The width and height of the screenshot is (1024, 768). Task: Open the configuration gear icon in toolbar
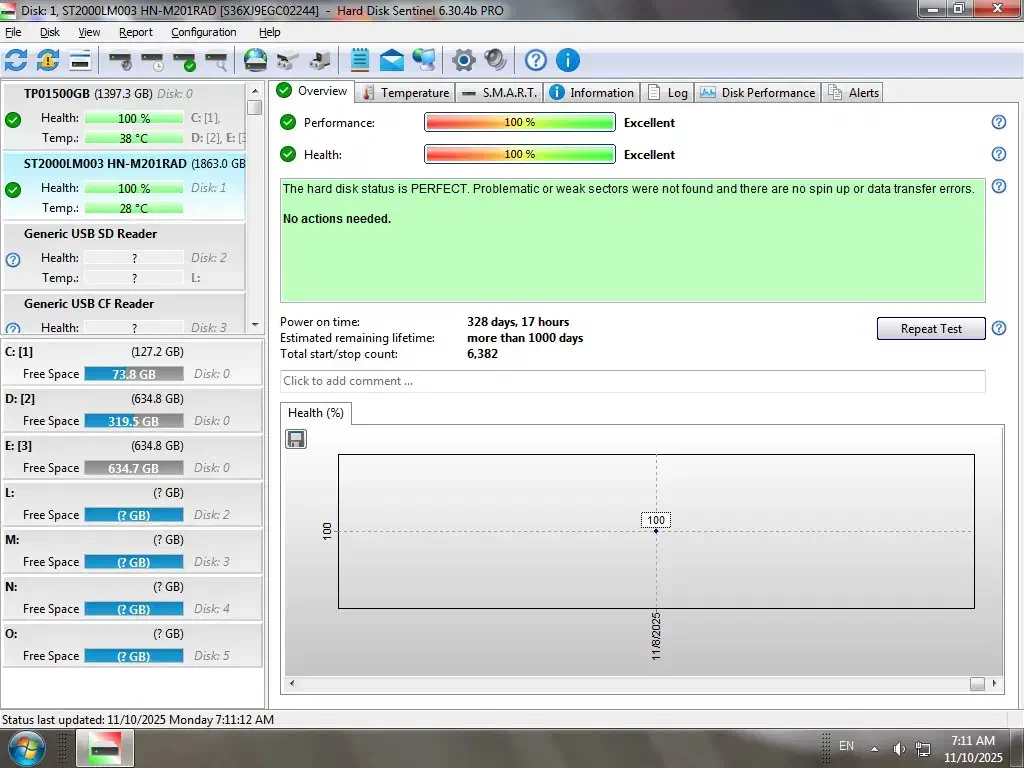click(463, 60)
